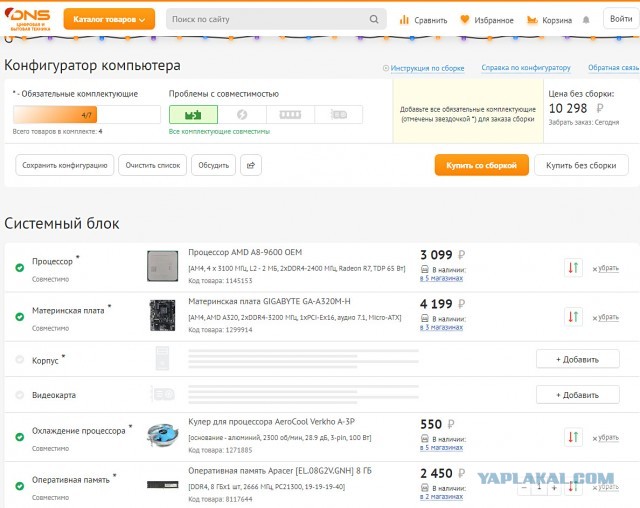
Task: Click availability store icon for motherboard
Action: point(424,318)
